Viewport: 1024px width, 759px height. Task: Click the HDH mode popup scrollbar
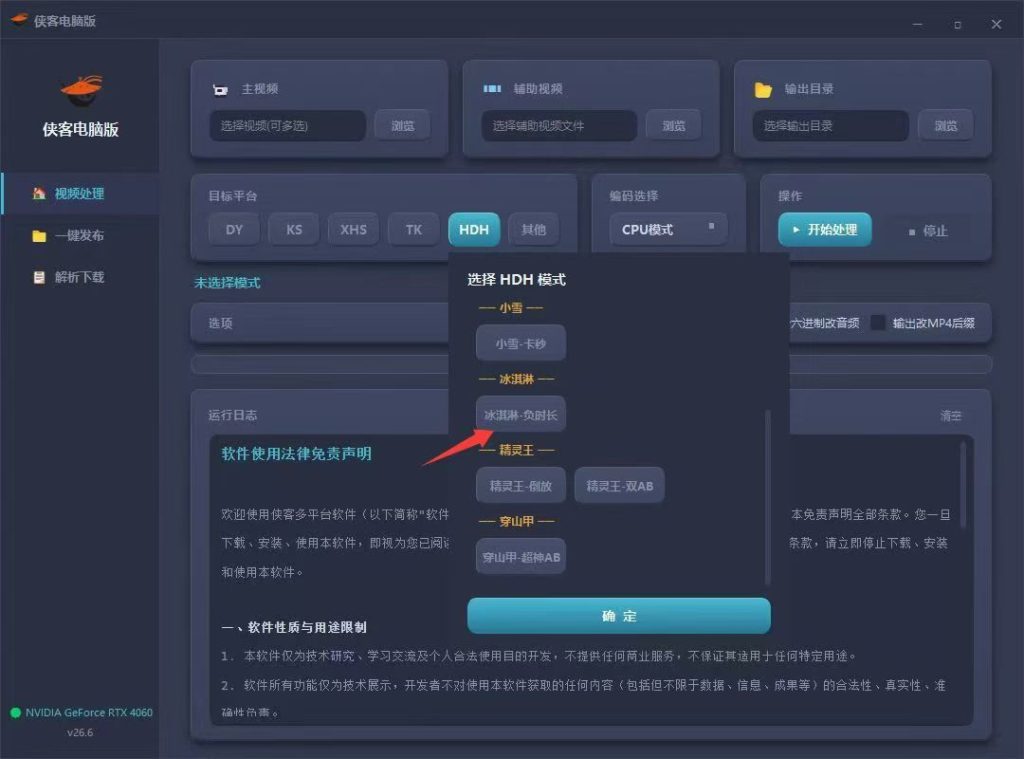(767, 497)
